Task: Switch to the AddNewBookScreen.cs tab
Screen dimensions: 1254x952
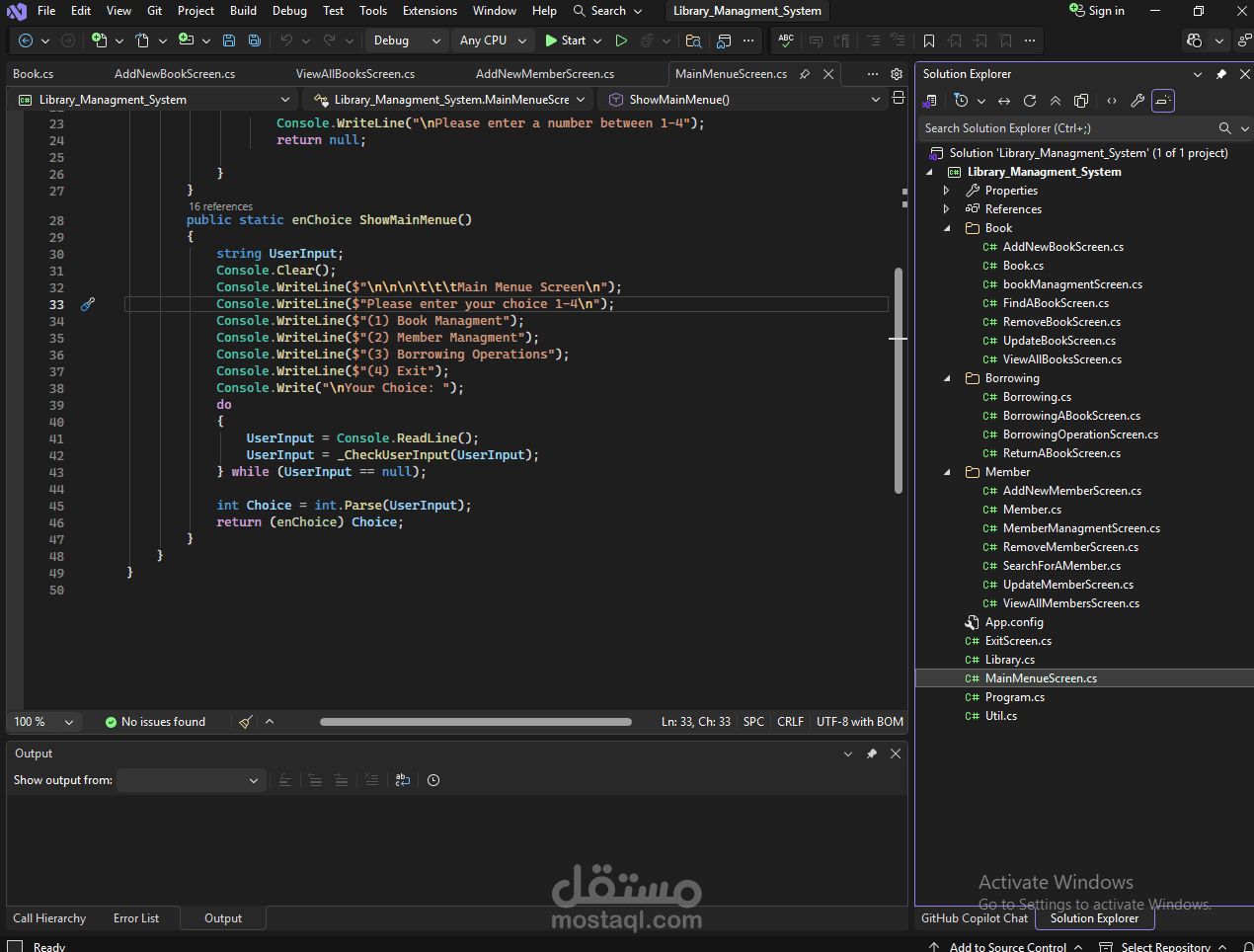Action: [x=175, y=74]
